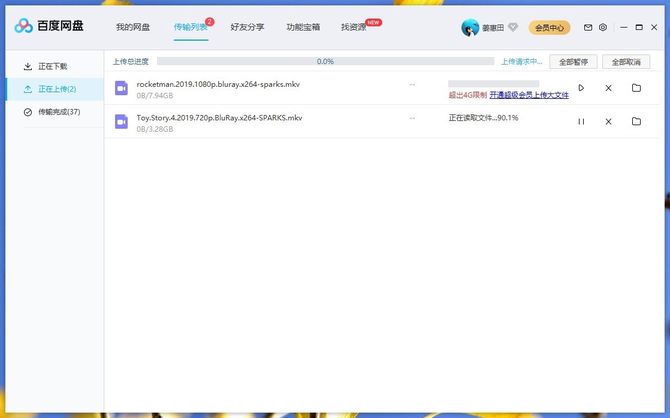Switch to 传输列表 tab
This screenshot has width=670, height=418.
tap(191, 27)
